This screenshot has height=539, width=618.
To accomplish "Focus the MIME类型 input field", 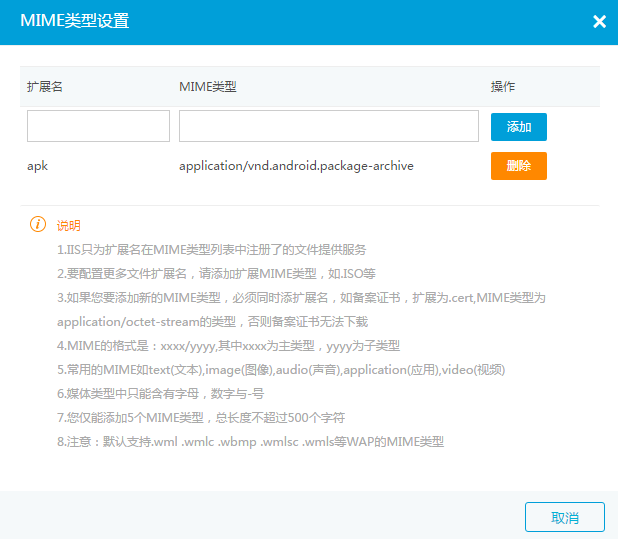I will pyautogui.click(x=329, y=126).
